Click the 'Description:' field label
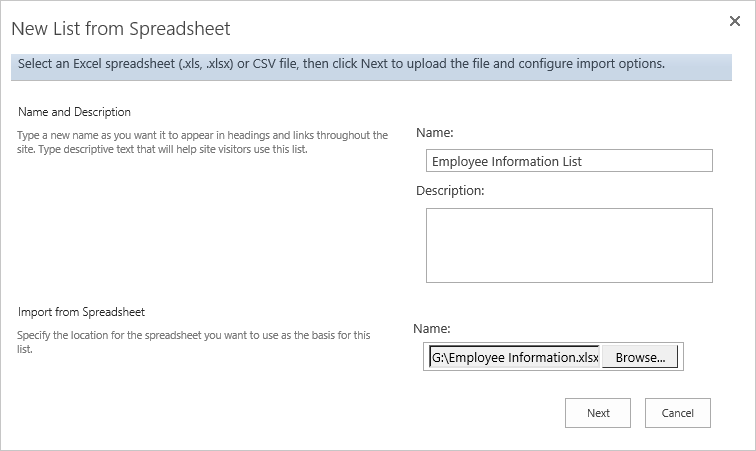This screenshot has width=756, height=451. pyautogui.click(x=450, y=191)
